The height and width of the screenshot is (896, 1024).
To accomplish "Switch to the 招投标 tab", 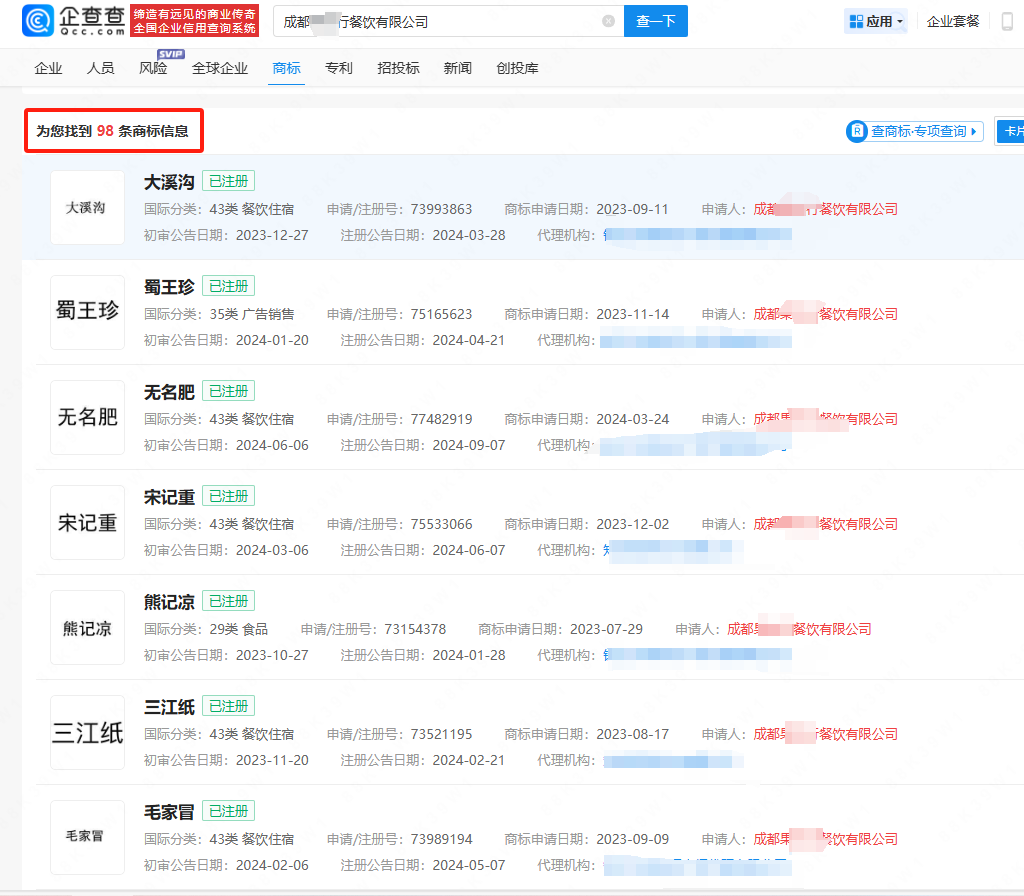I will [398, 68].
